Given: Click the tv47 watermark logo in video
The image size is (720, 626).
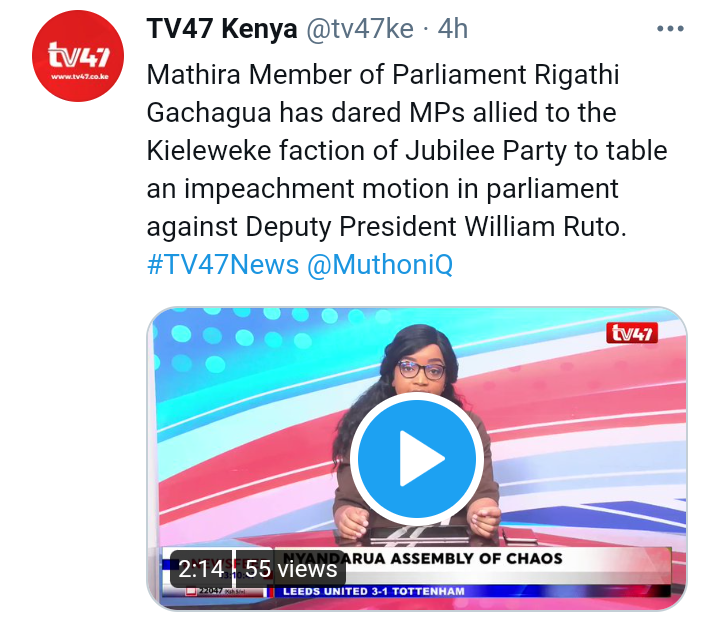Looking at the screenshot, I should point(632,333).
